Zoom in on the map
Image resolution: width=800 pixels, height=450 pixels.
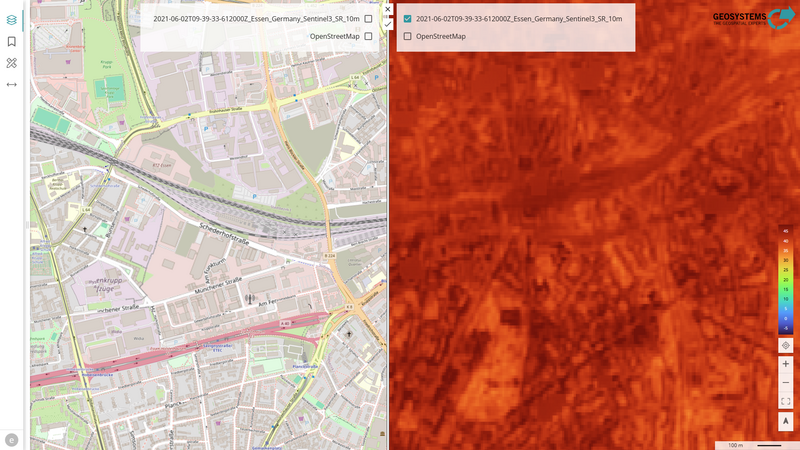click(786, 364)
